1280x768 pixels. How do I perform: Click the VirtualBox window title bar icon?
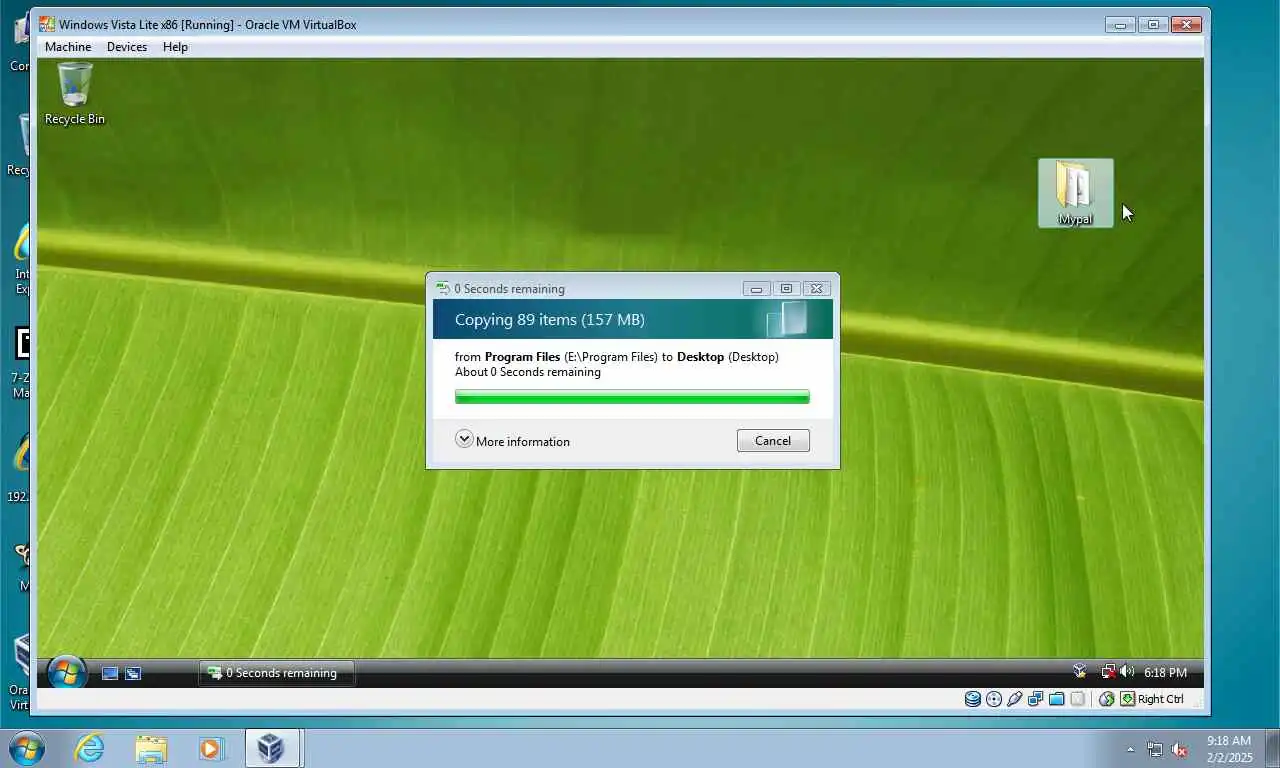point(47,24)
